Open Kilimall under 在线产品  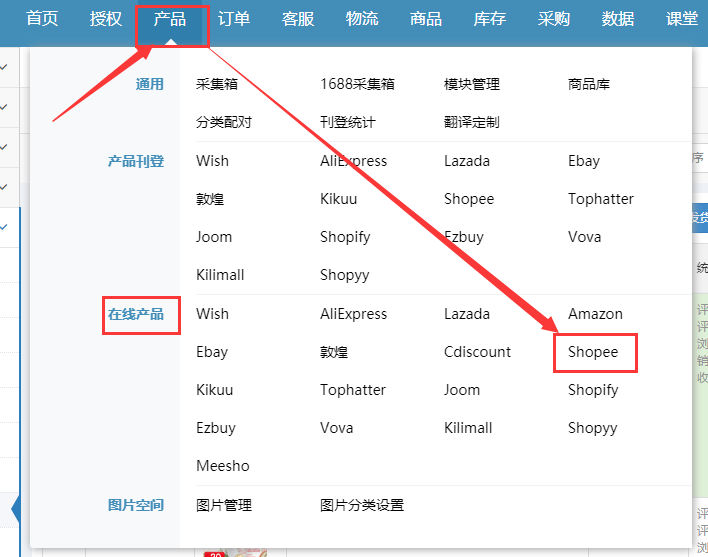click(x=468, y=427)
